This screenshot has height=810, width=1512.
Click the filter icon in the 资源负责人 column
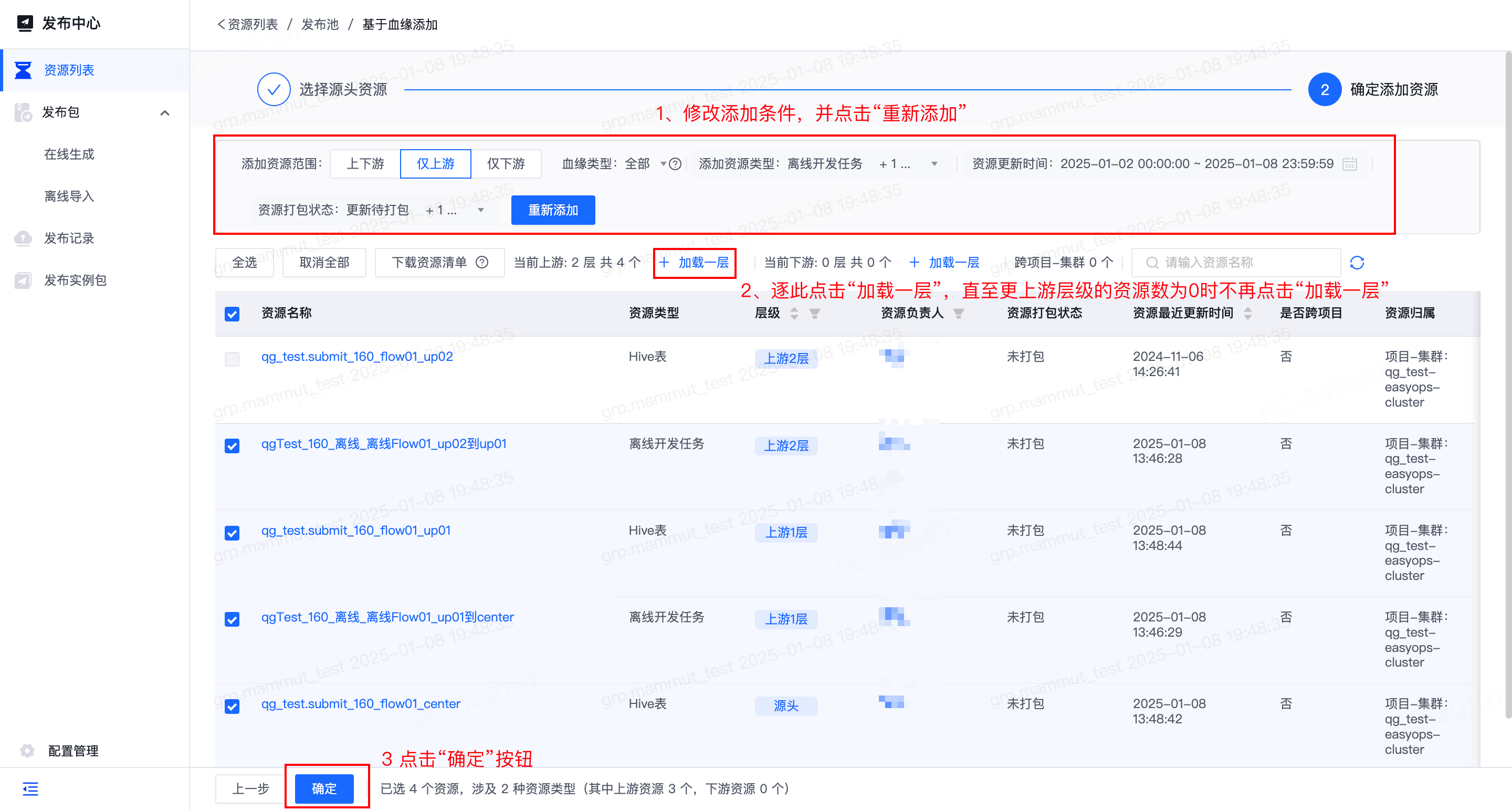click(x=959, y=314)
